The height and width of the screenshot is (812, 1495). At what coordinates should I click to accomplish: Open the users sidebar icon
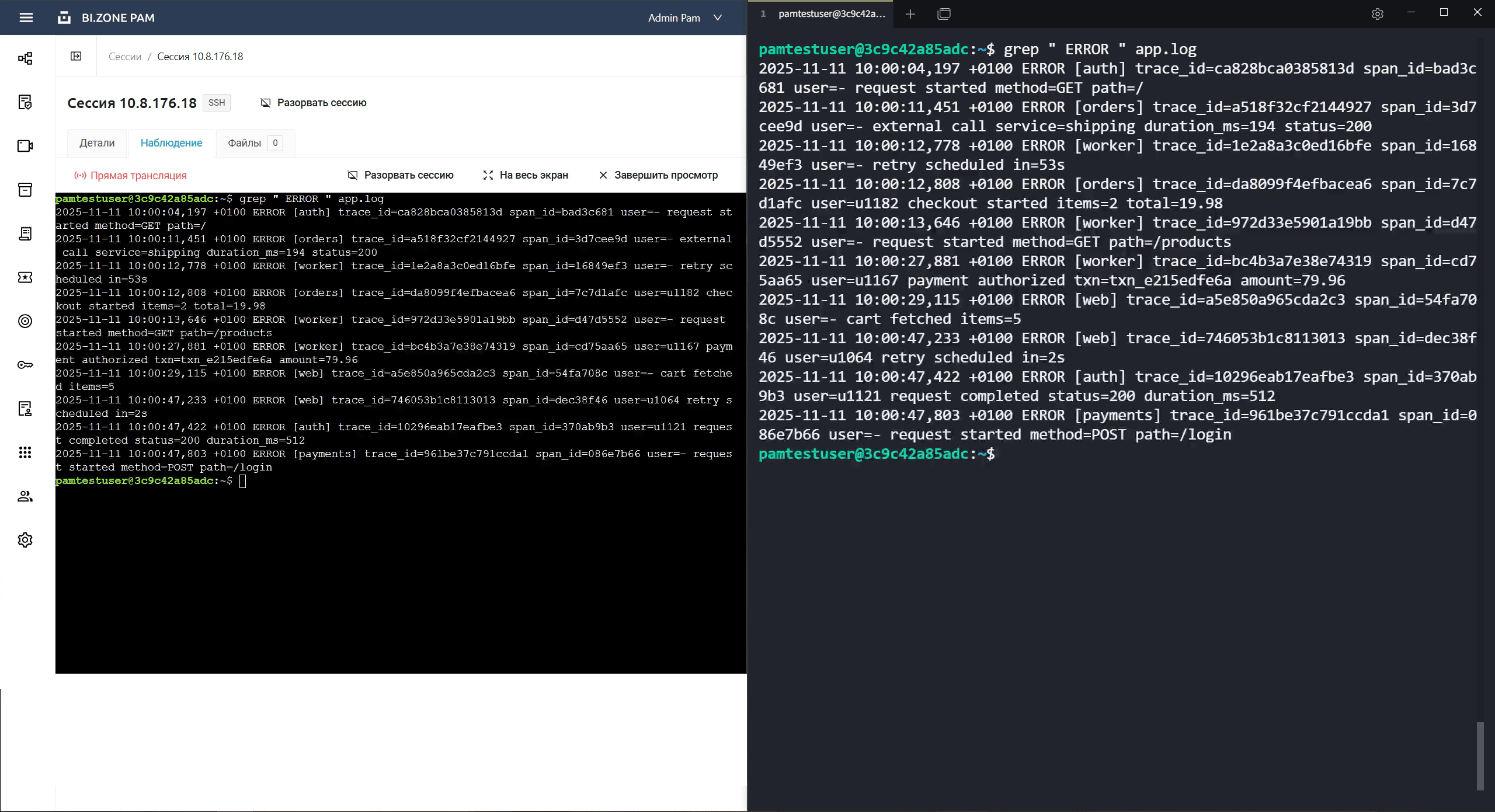[x=25, y=496]
